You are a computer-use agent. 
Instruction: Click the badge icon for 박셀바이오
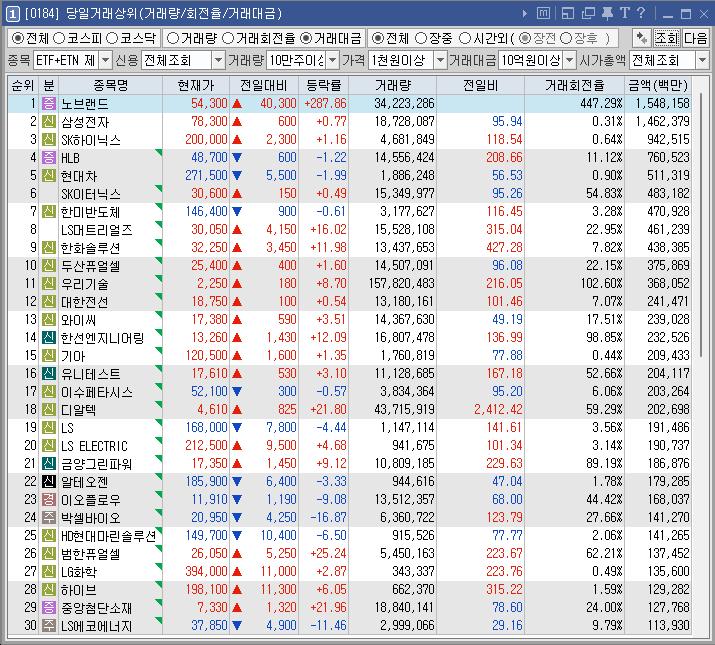(x=49, y=517)
